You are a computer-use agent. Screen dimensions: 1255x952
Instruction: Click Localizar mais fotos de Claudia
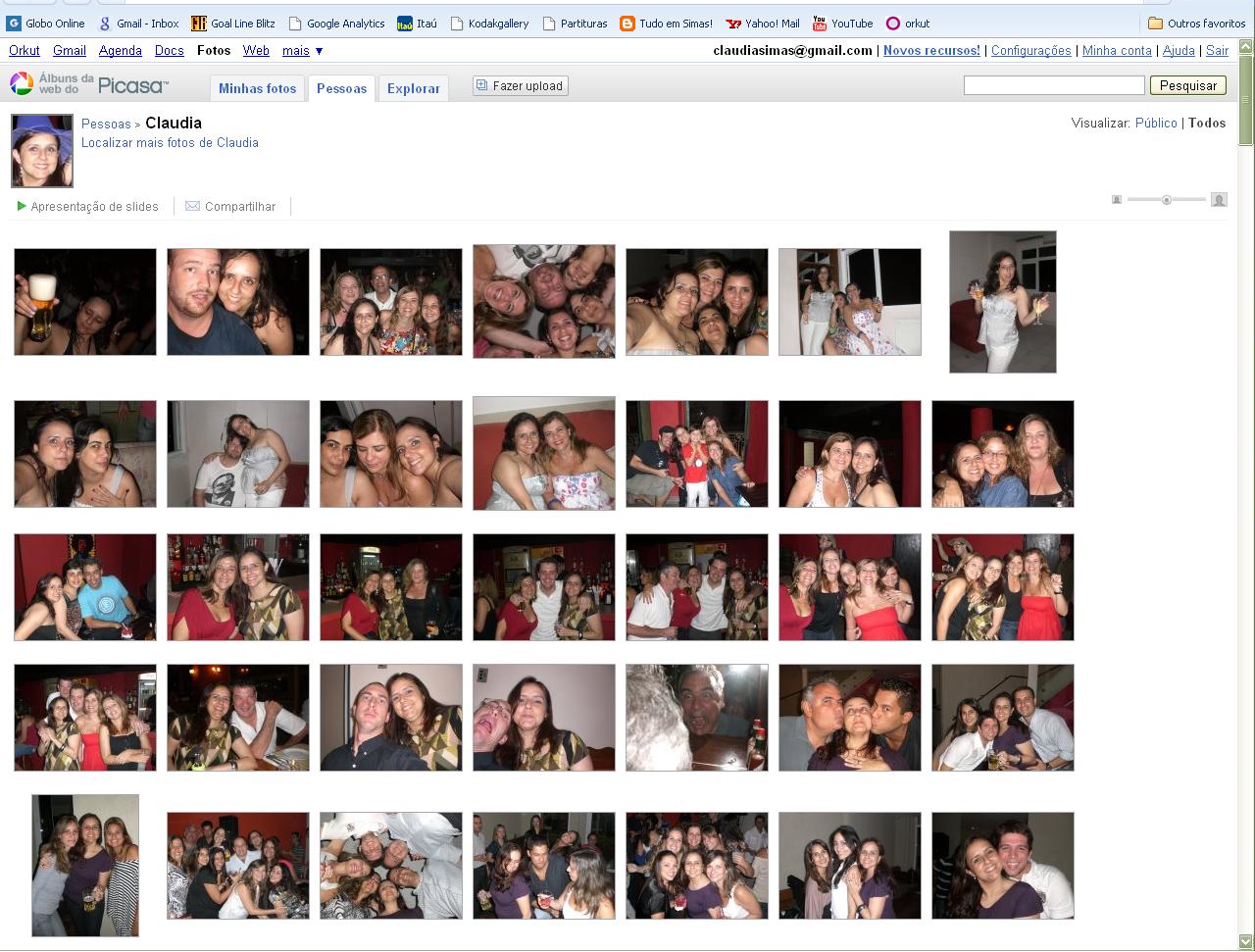(170, 143)
